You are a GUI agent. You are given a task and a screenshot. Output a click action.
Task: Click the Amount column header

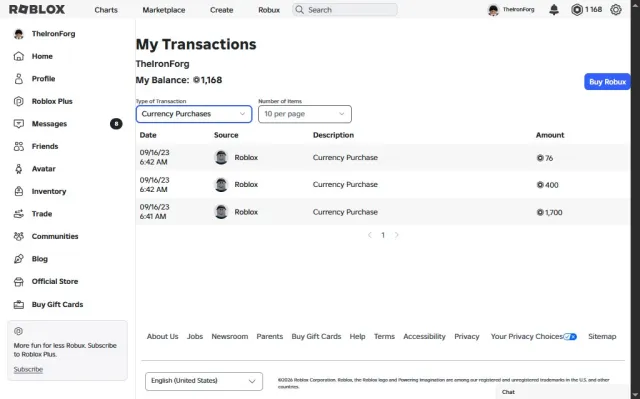pyautogui.click(x=550, y=135)
